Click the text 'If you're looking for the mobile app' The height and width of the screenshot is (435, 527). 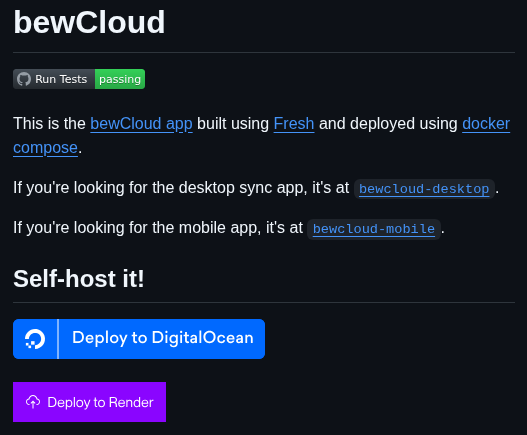pyautogui.click(x=137, y=228)
